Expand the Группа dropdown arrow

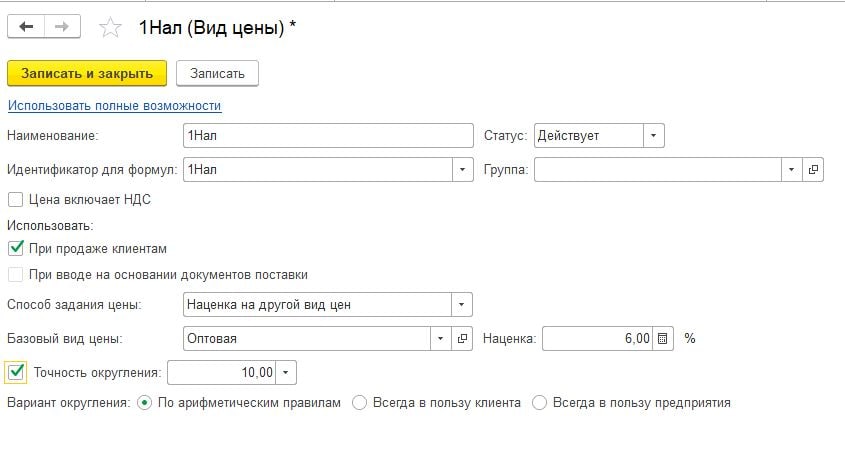(x=791, y=169)
